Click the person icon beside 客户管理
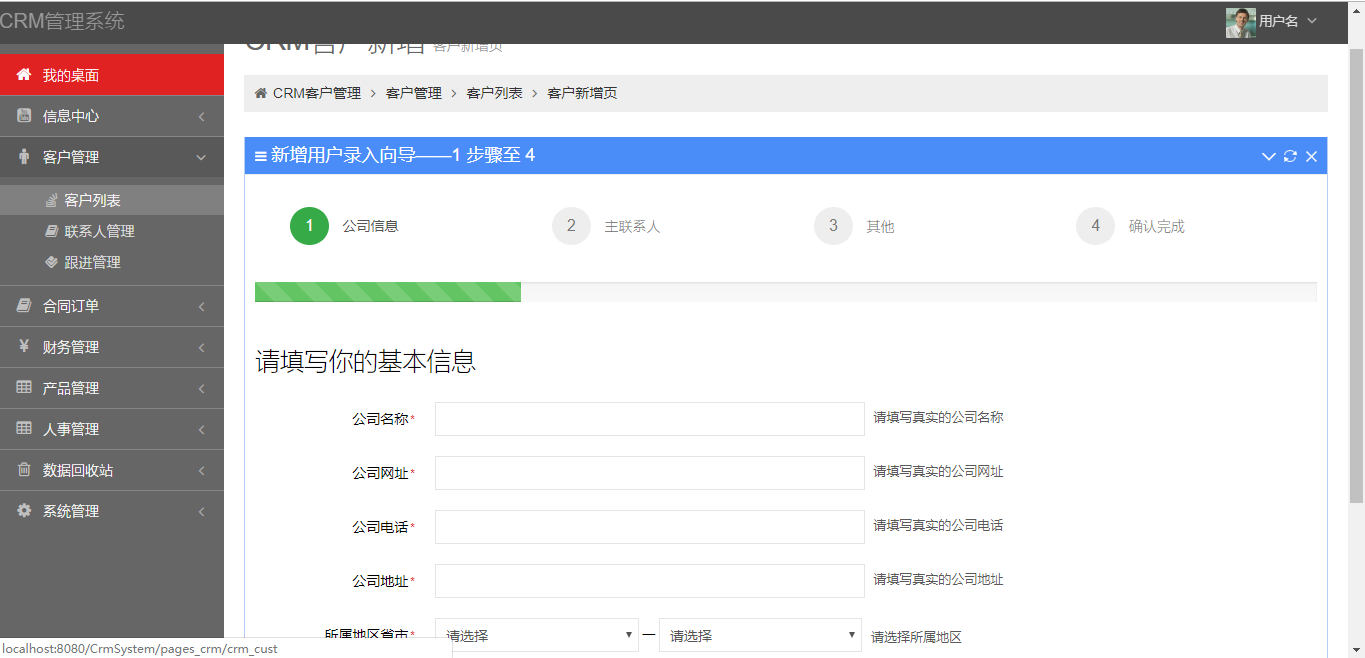Viewport: 1365px width, 658px height. tap(24, 157)
